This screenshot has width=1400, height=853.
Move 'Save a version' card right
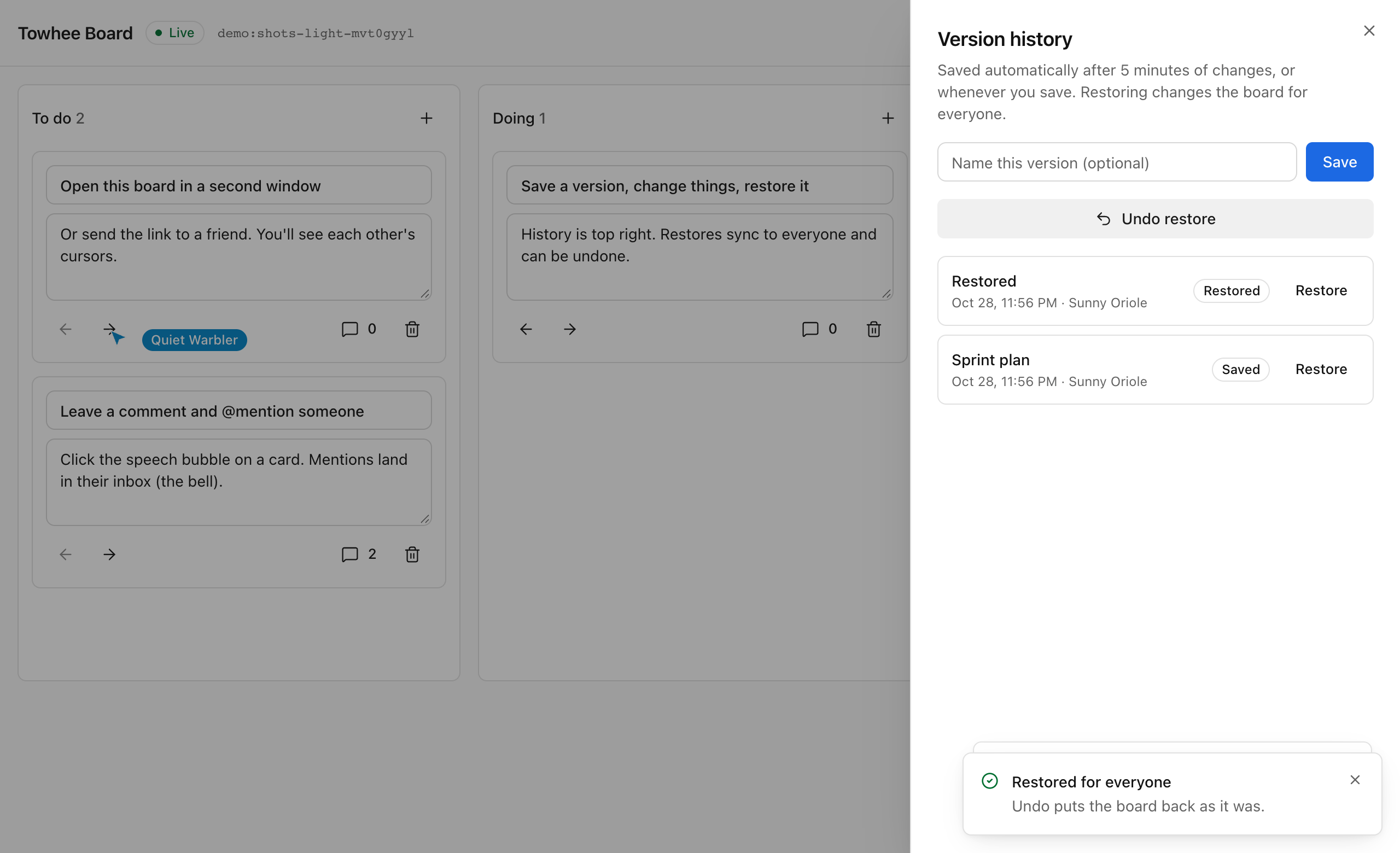click(570, 329)
